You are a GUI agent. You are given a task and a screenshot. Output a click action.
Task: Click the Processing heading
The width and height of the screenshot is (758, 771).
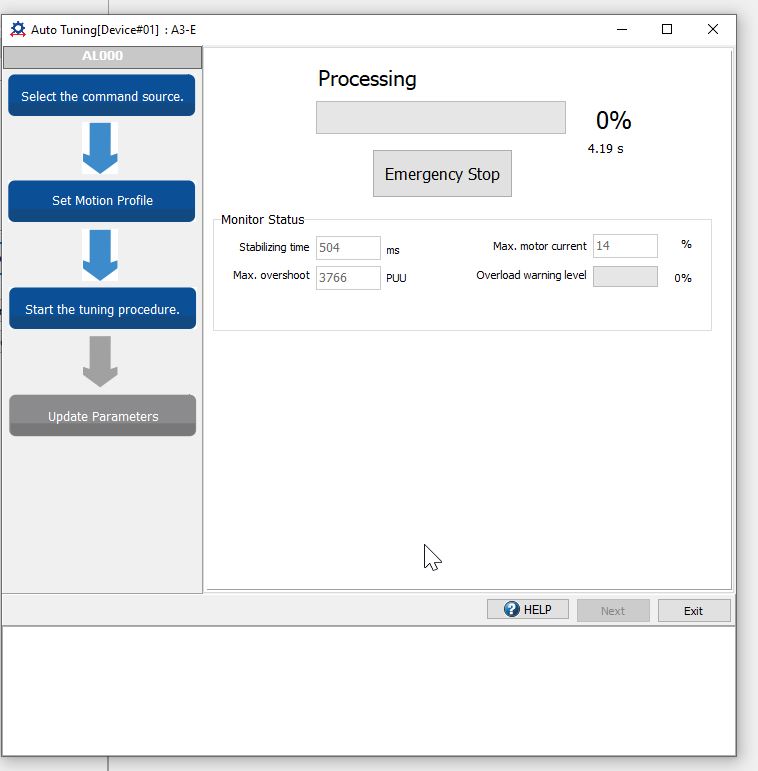coord(367,79)
